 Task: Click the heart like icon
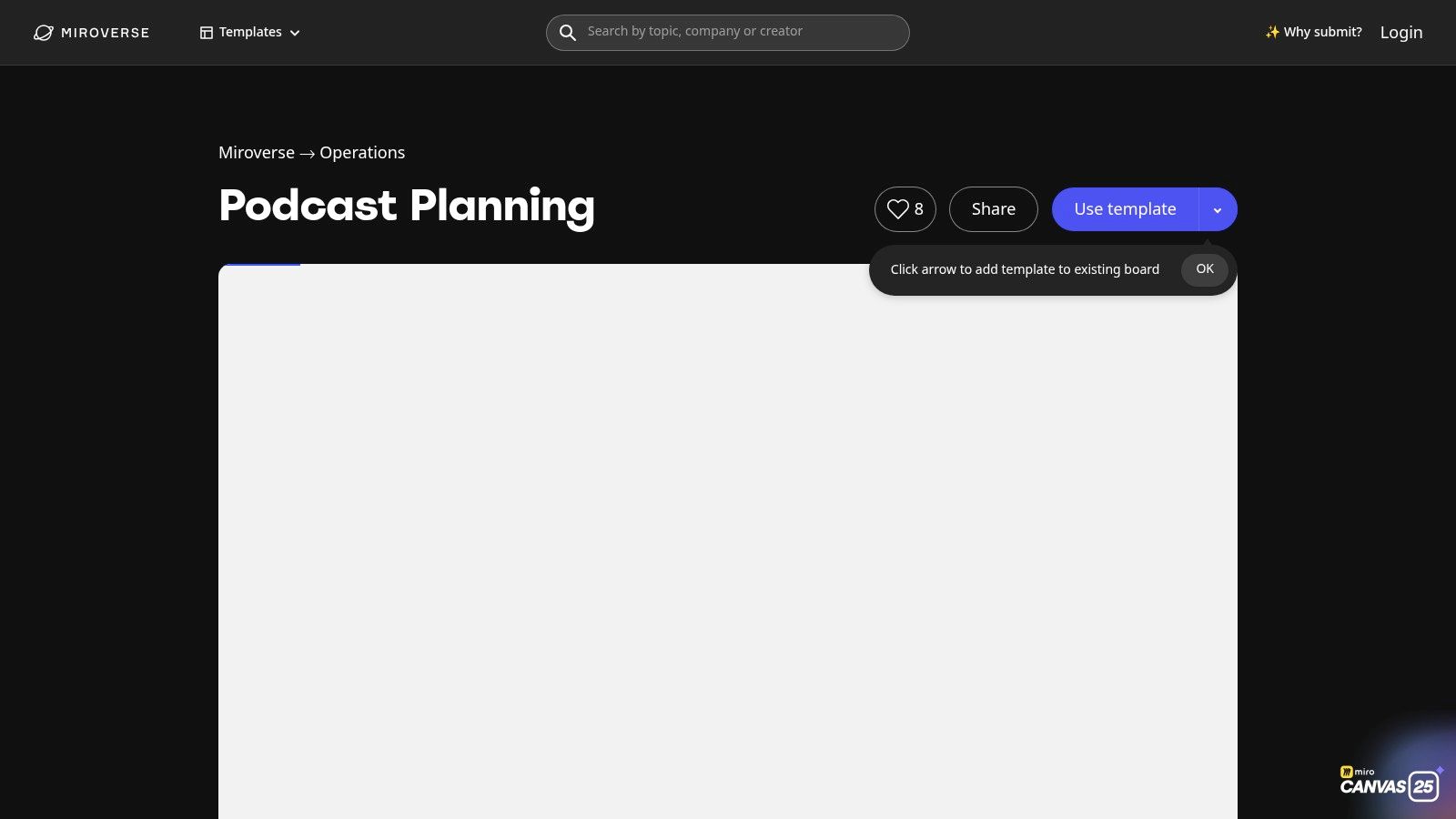click(898, 209)
